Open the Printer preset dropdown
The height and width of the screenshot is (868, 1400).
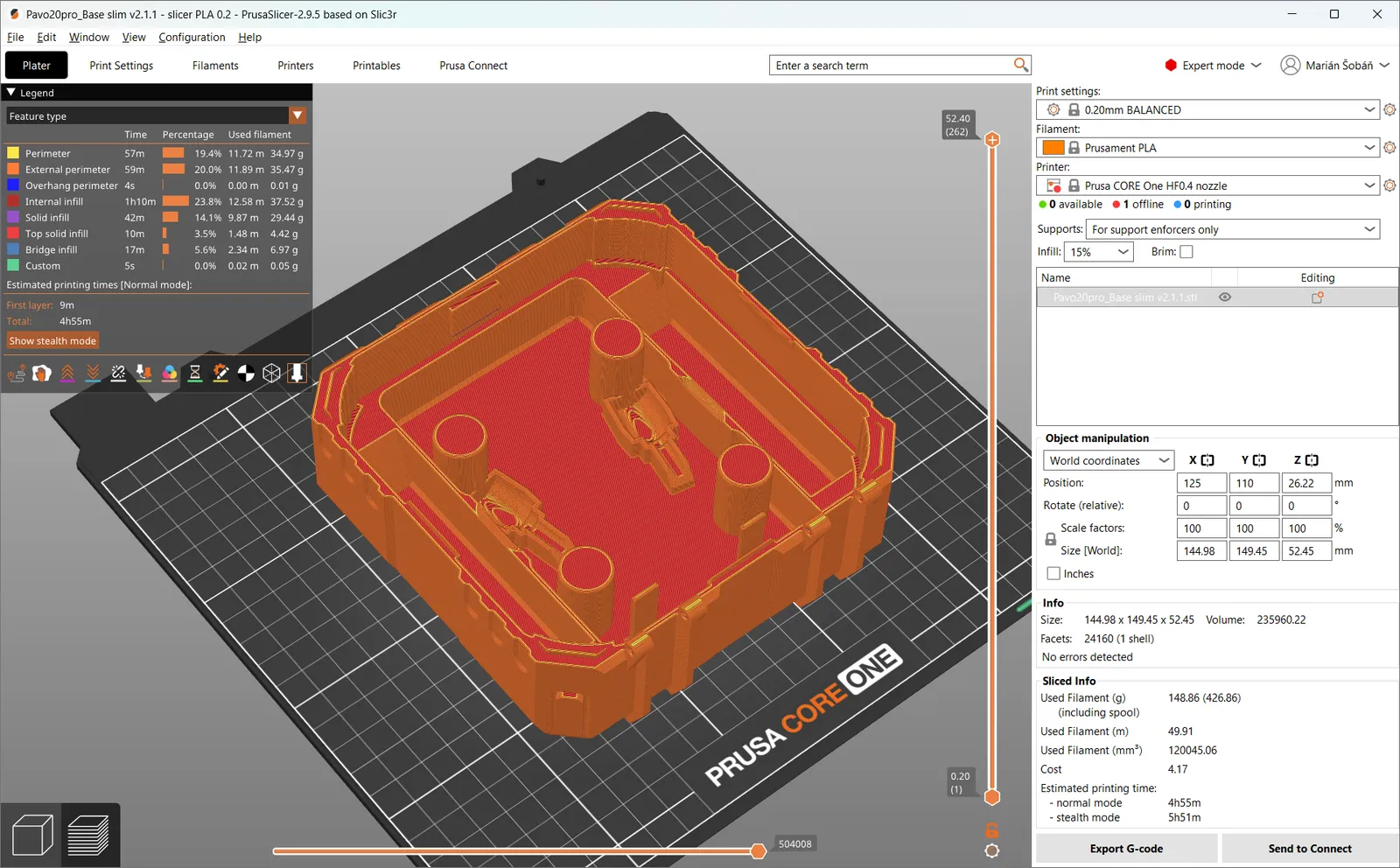point(1207,185)
